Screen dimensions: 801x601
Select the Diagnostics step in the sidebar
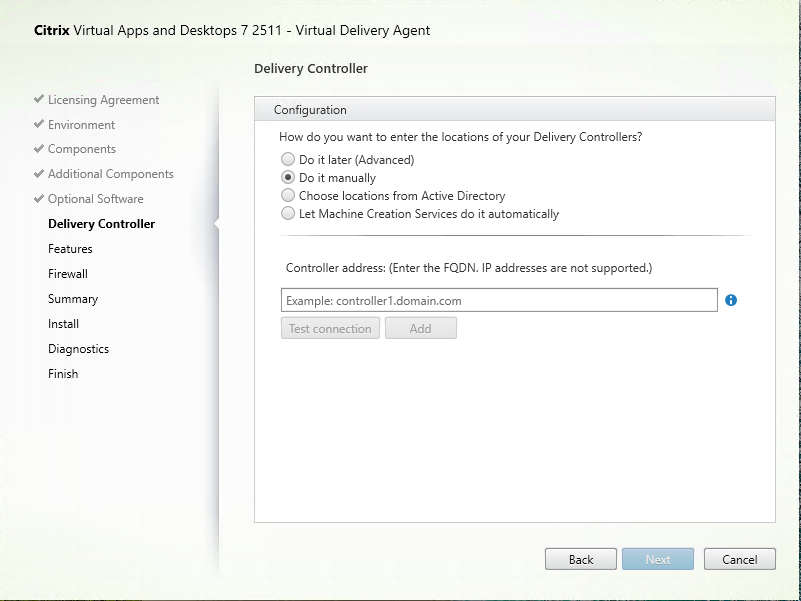tap(78, 349)
